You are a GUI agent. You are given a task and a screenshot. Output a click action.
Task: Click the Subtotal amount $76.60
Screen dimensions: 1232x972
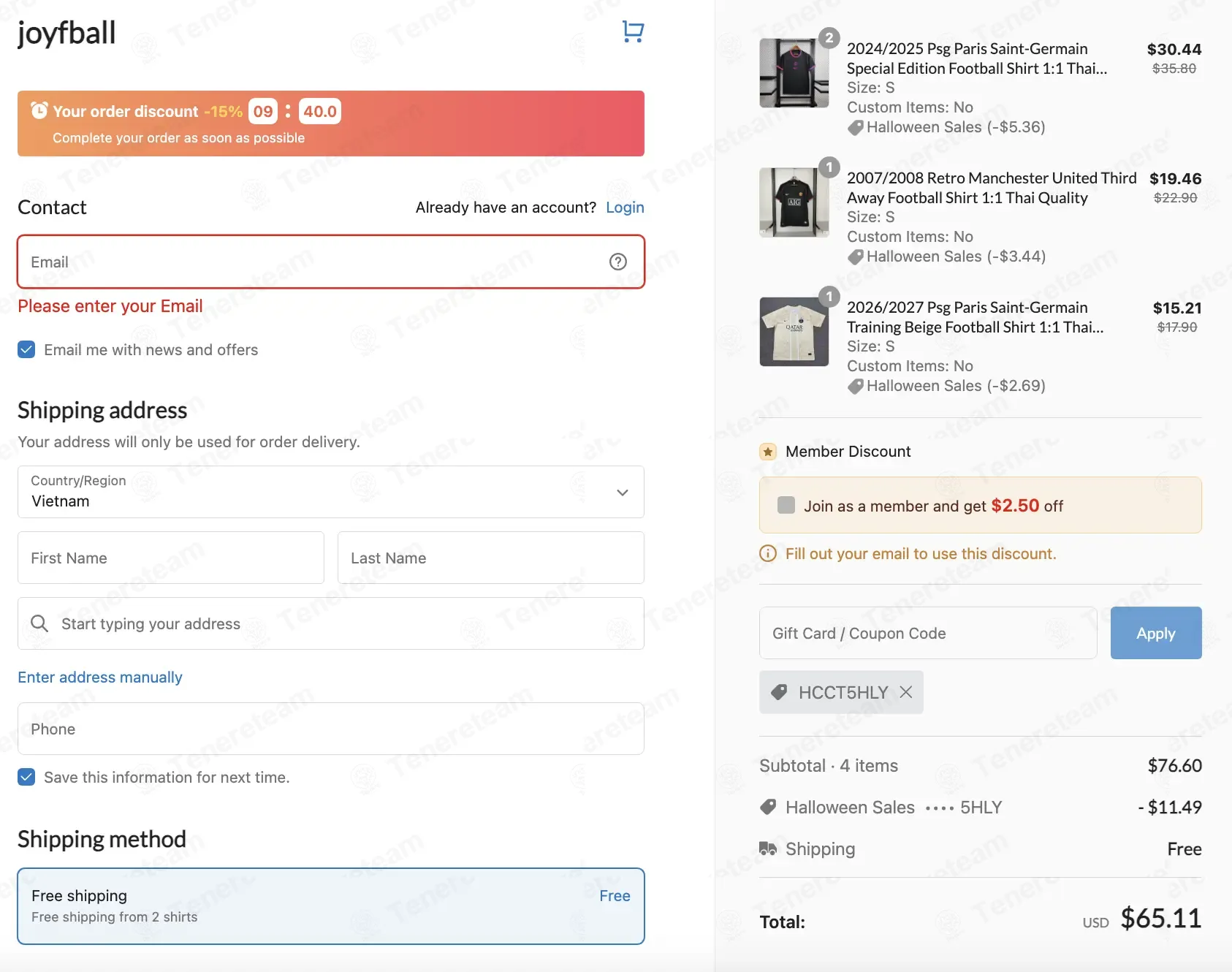click(x=1174, y=766)
